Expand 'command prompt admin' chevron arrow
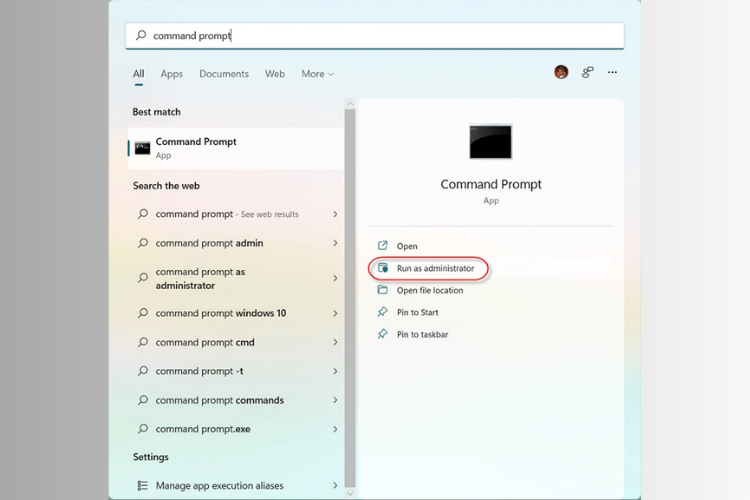Screen dimensions: 750x500 click(335, 243)
